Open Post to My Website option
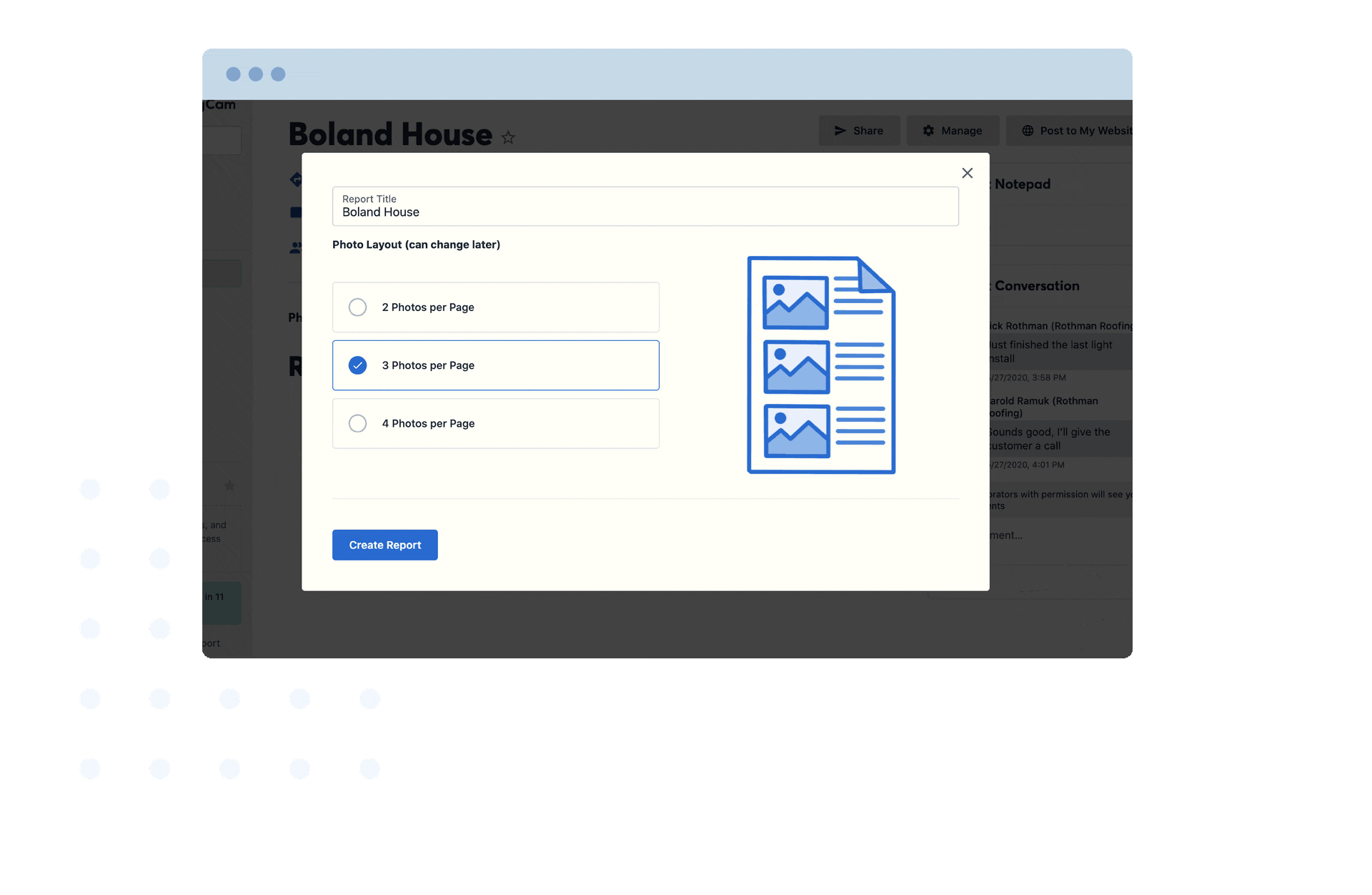The width and height of the screenshot is (1372, 895). pos(1085,131)
